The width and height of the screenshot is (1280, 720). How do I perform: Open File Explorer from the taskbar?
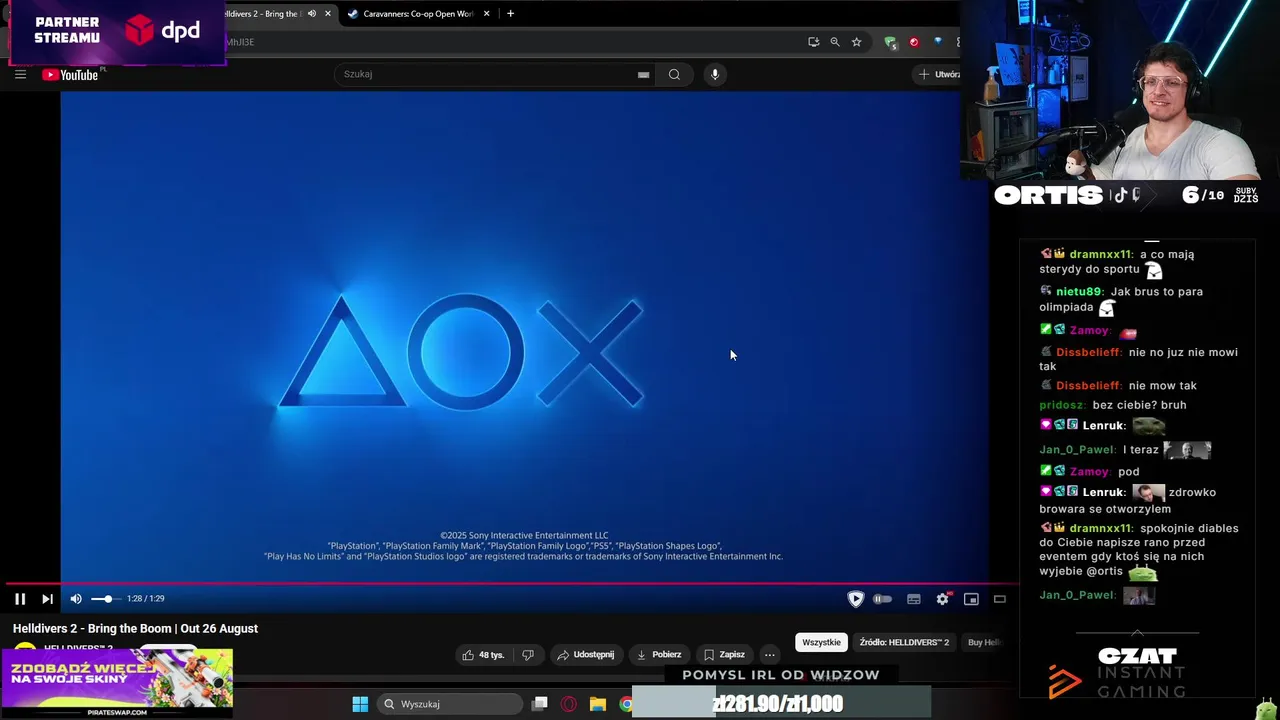click(597, 704)
